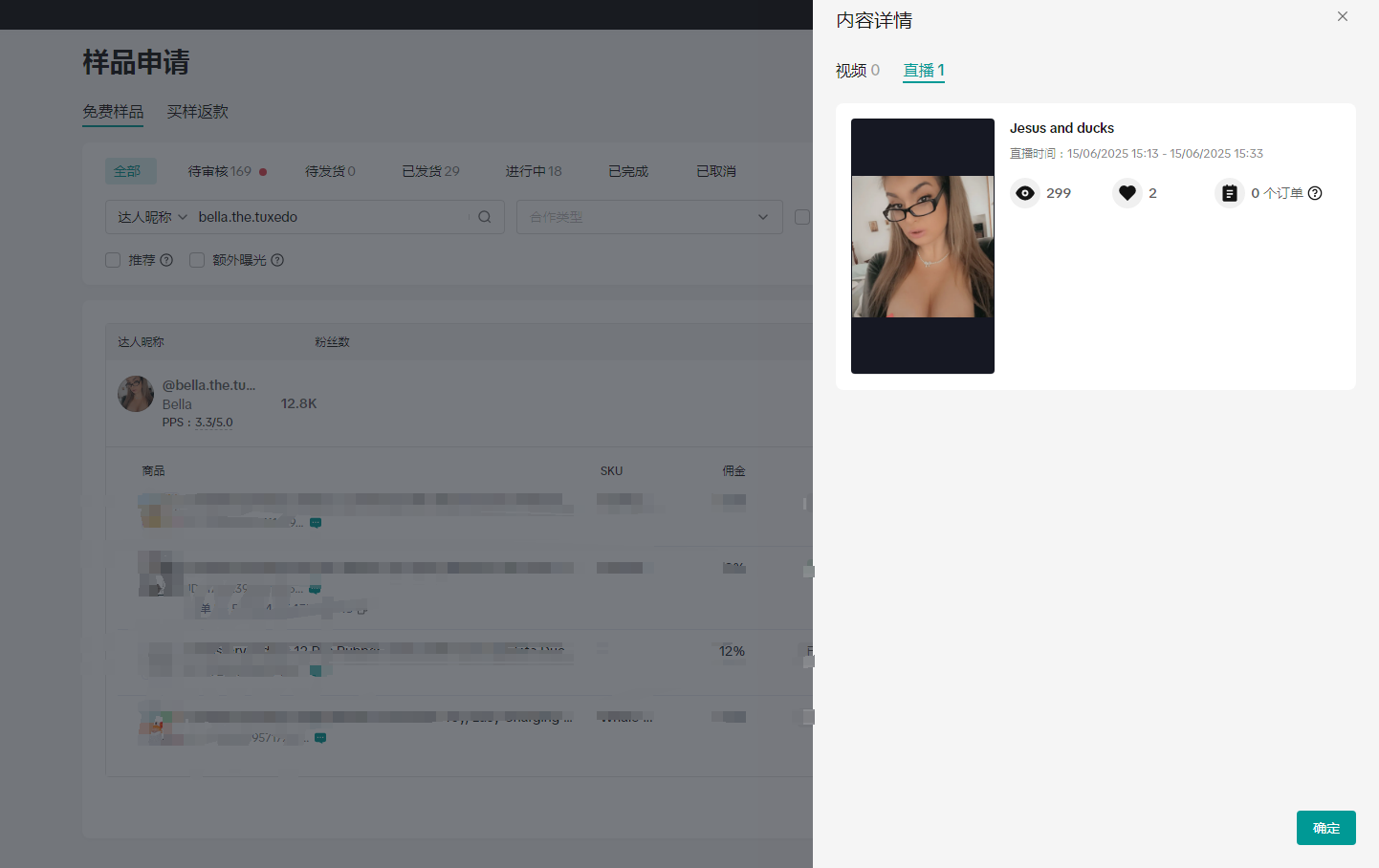
Task: Enable the 推荐 checkbox
Action: [113, 260]
